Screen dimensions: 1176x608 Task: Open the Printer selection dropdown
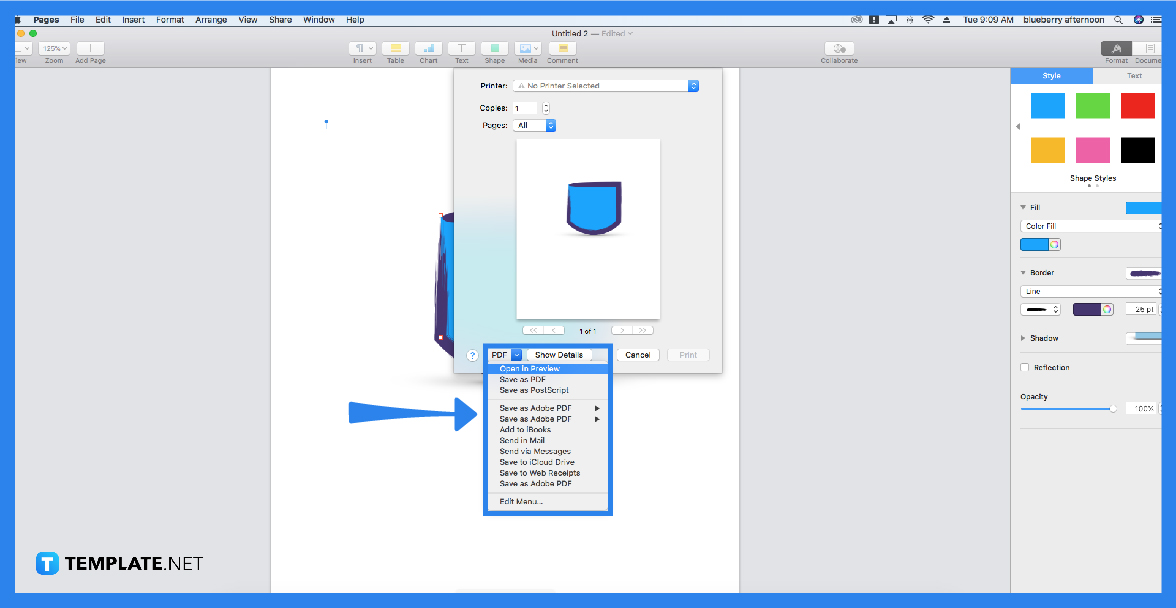point(605,86)
